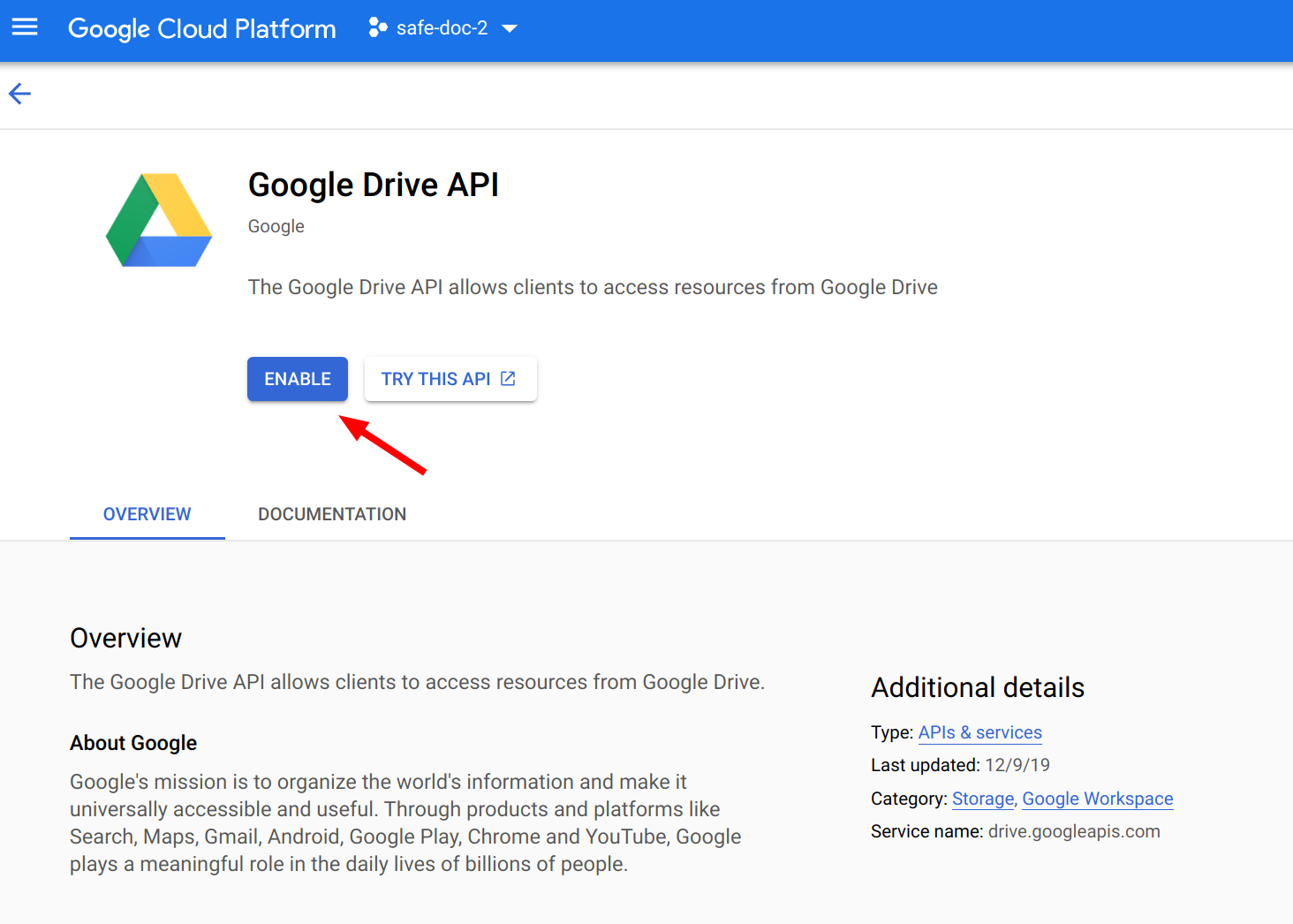Click the project selector dots icon
Image resolution: width=1293 pixels, height=924 pixels.
[378, 28]
